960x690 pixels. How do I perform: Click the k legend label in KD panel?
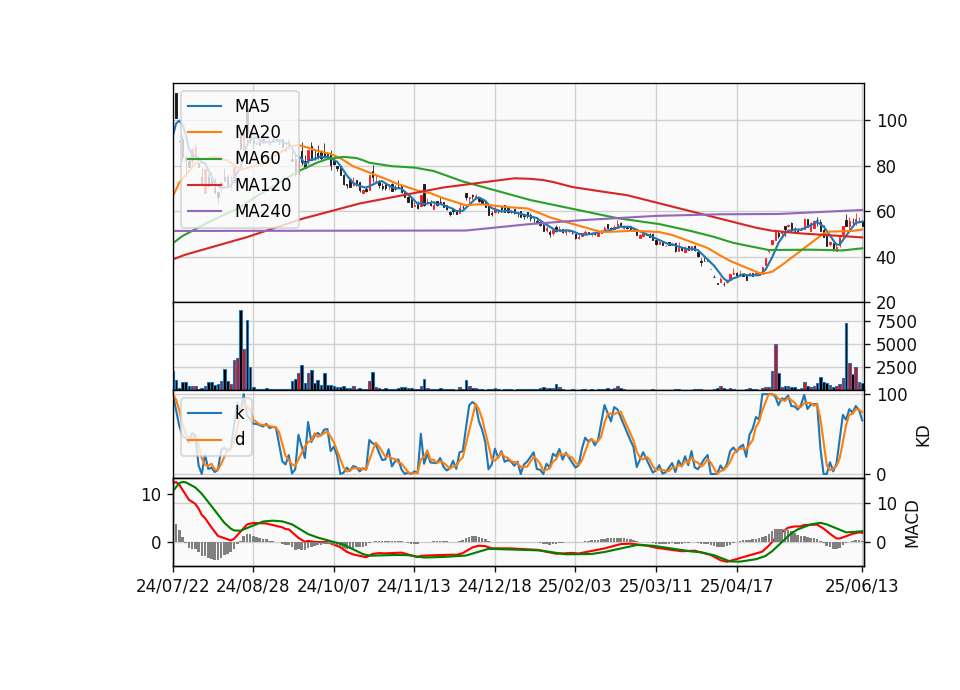[x=239, y=413]
